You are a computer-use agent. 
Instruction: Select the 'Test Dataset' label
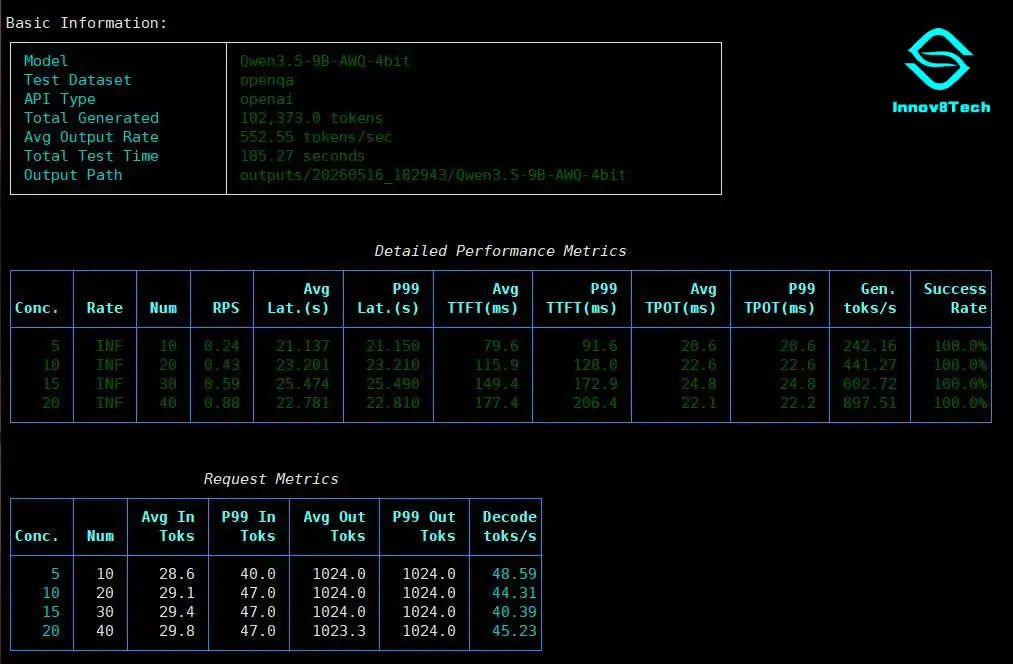78,80
